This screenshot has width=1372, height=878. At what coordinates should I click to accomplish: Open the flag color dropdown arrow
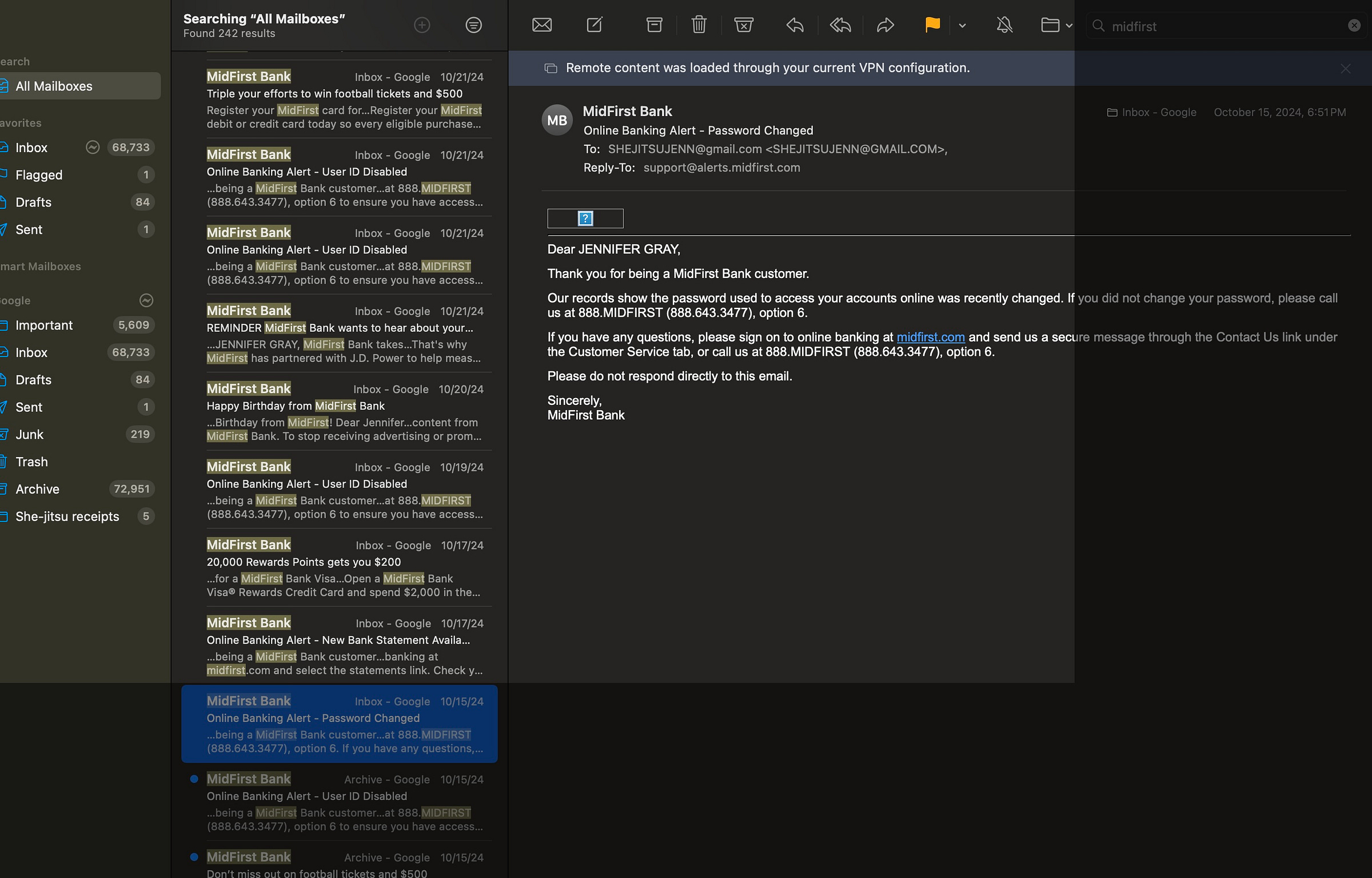[962, 26]
